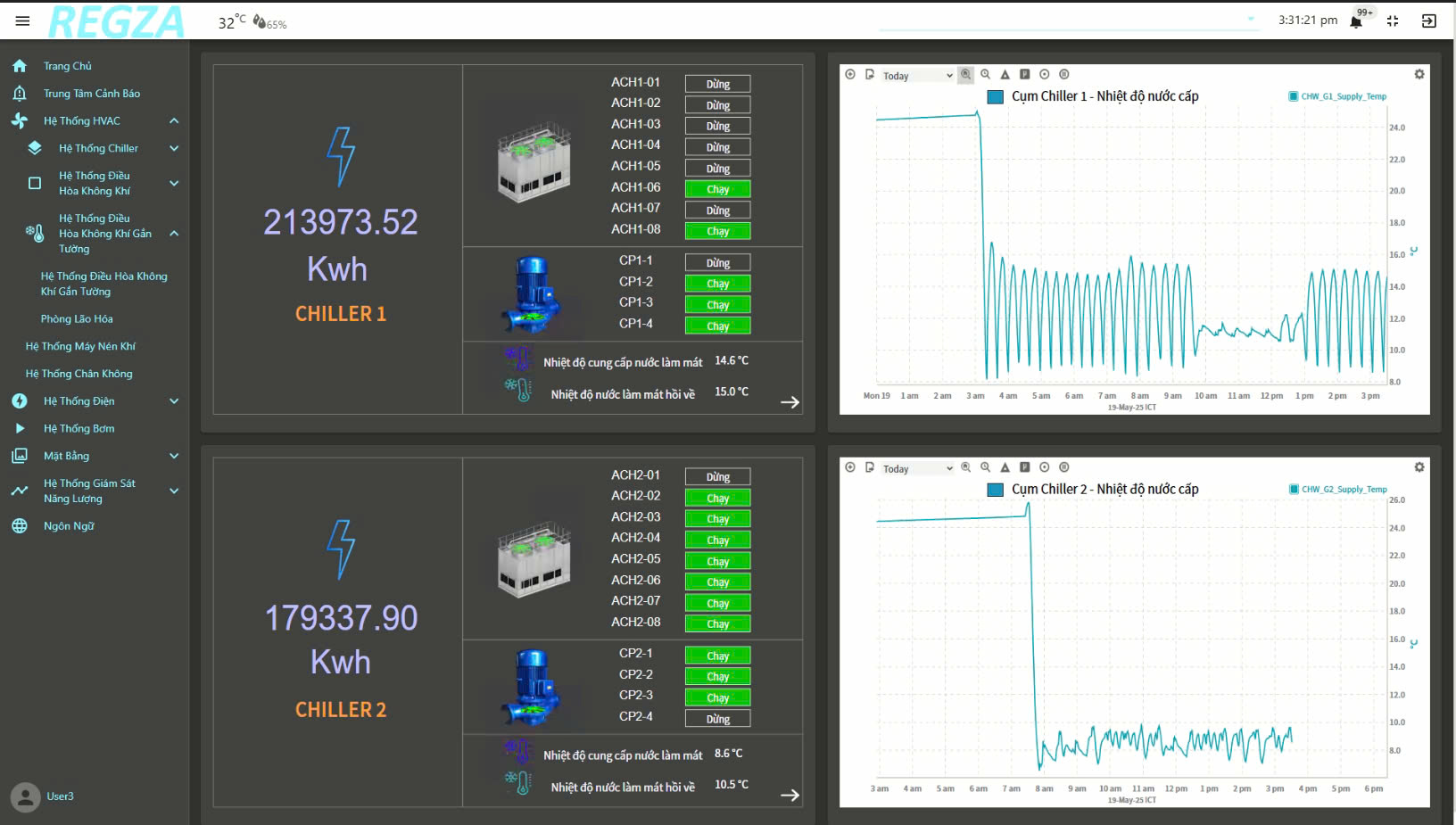
Task: Click the notification bell icon
Action: click(x=1356, y=21)
